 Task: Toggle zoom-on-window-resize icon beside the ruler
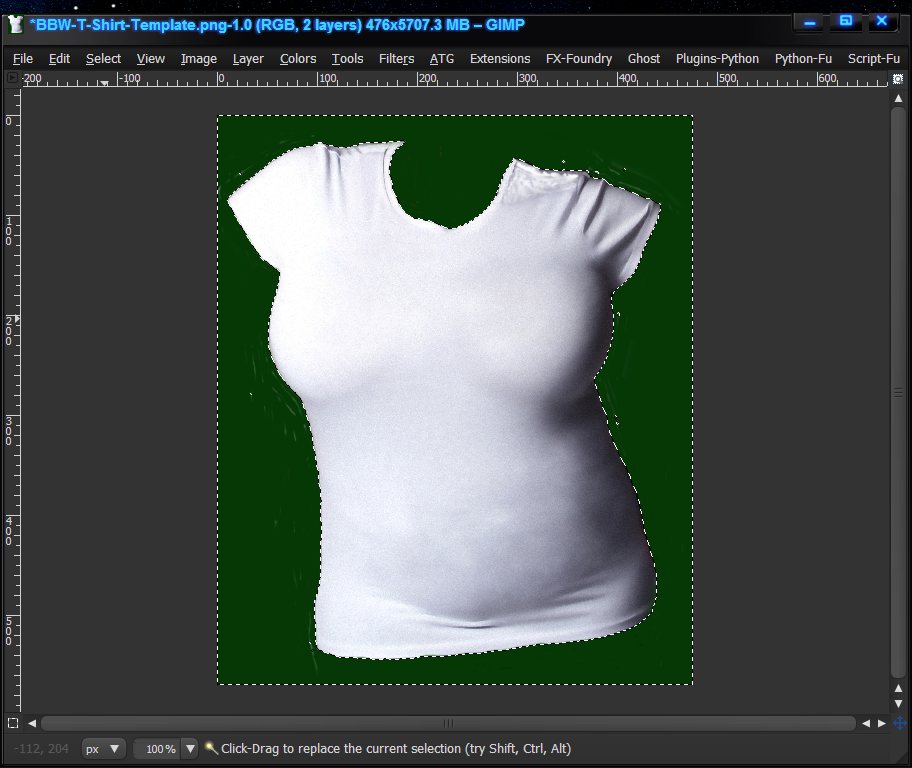pos(898,79)
